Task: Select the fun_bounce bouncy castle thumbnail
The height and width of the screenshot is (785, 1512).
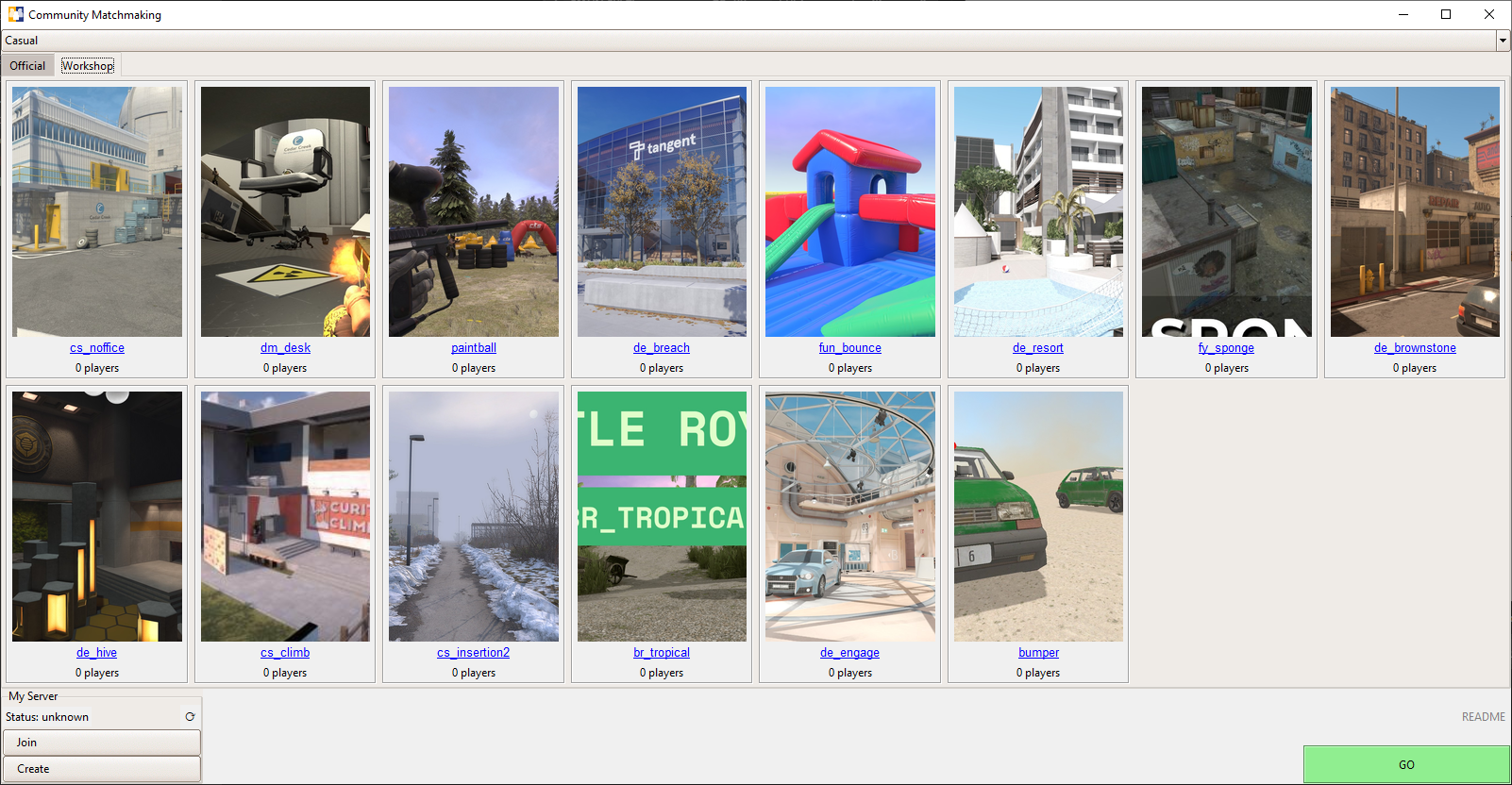Action: (849, 212)
